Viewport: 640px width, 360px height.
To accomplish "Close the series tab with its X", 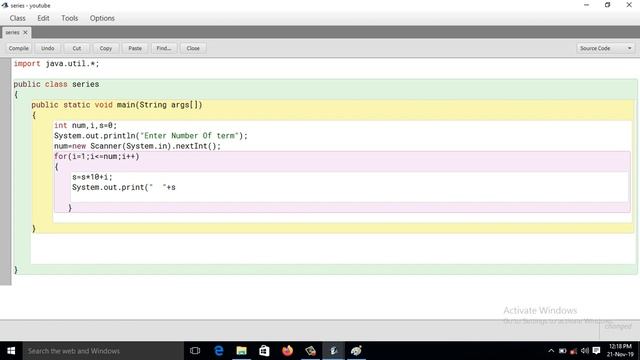I will point(25,32).
